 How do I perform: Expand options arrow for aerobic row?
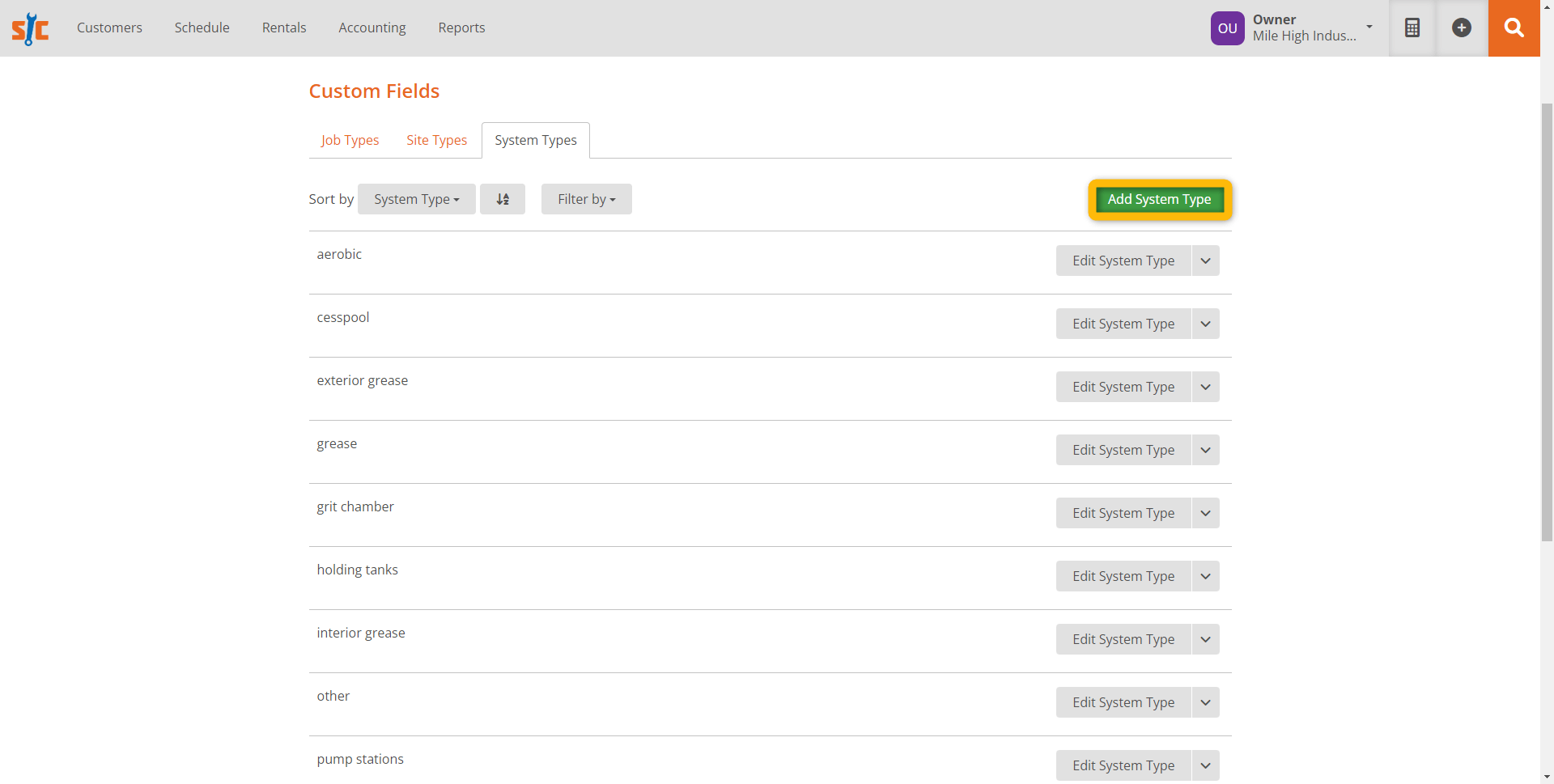[1206, 261]
